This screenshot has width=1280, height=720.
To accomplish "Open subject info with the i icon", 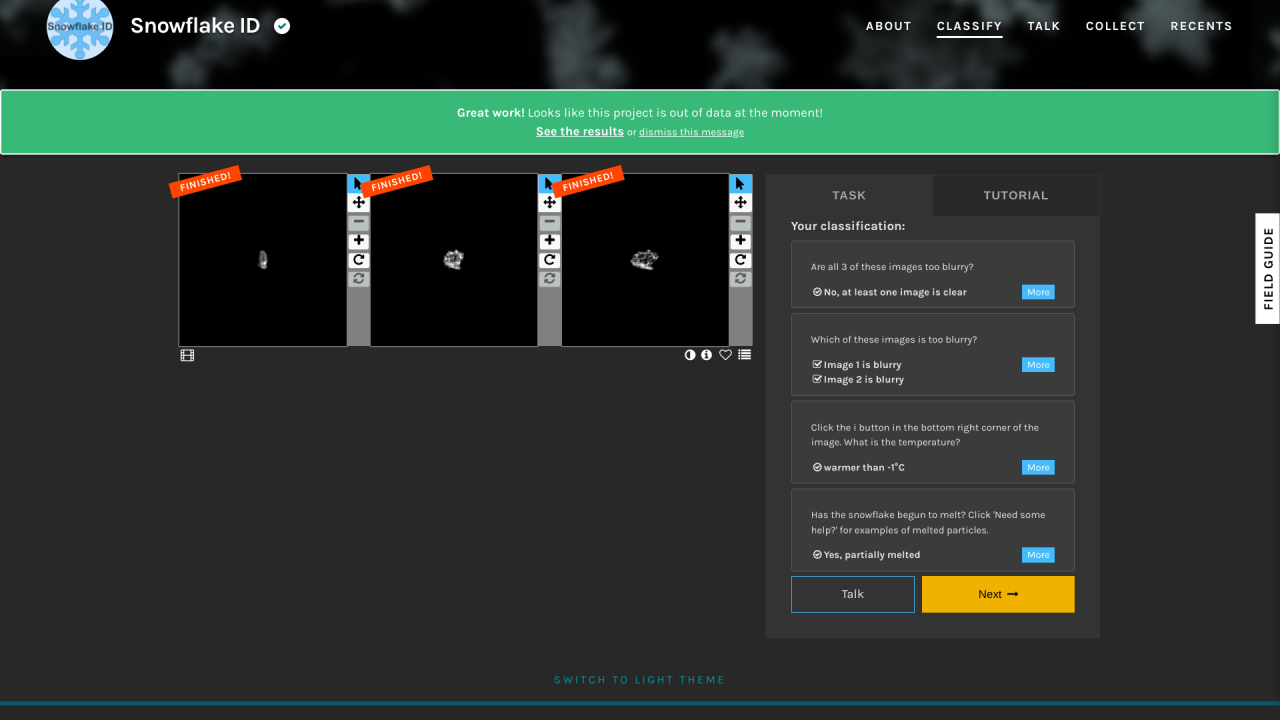I will (x=707, y=355).
